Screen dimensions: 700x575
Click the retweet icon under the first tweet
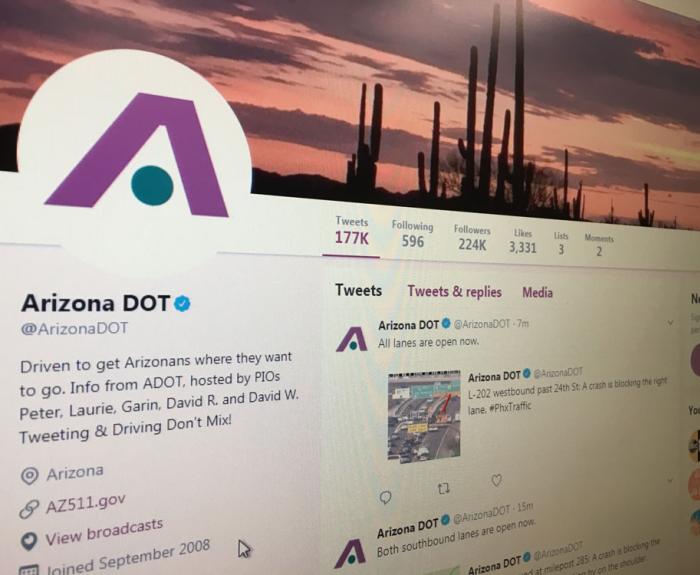443,489
